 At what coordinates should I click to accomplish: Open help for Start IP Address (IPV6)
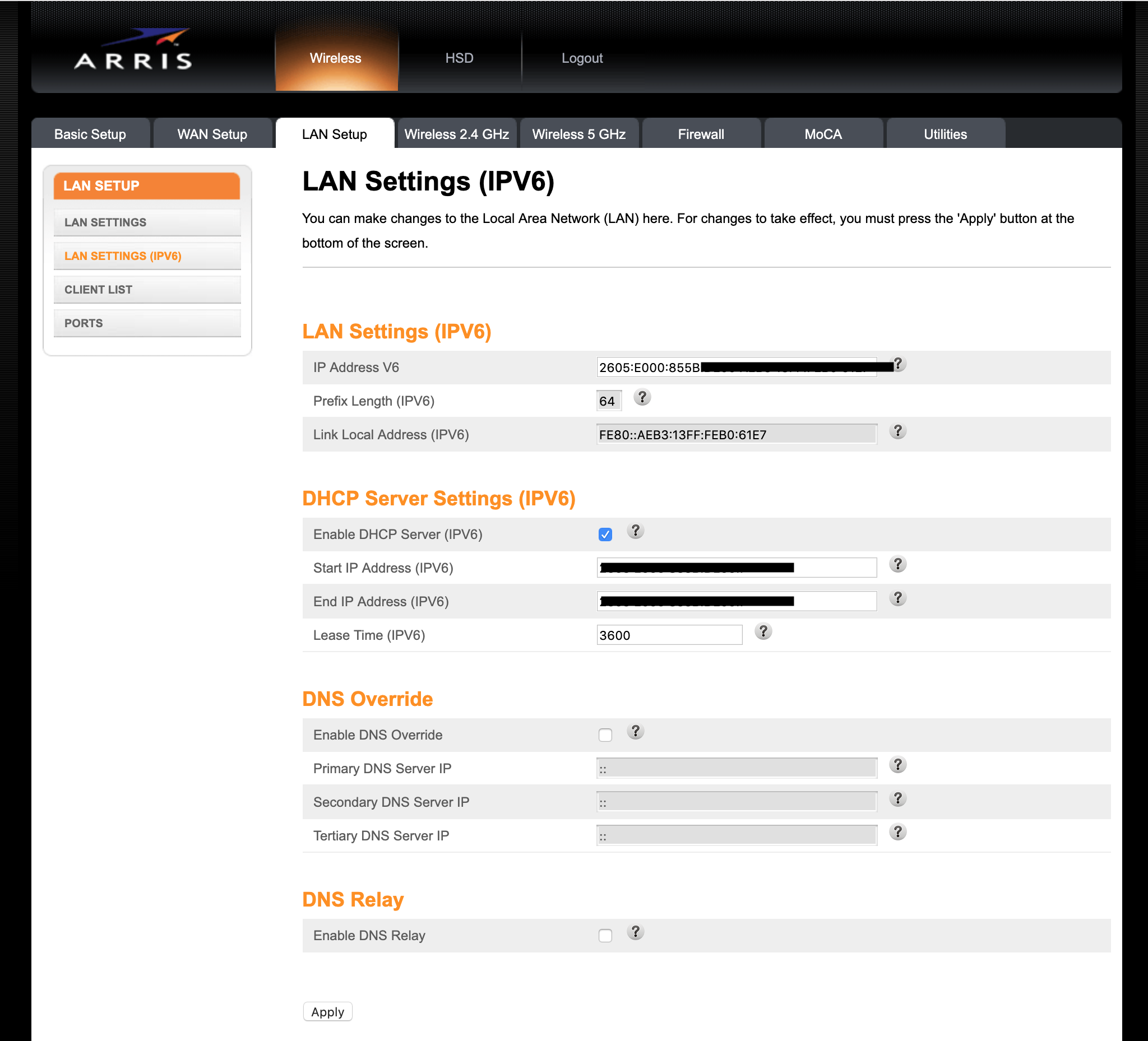click(897, 565)
